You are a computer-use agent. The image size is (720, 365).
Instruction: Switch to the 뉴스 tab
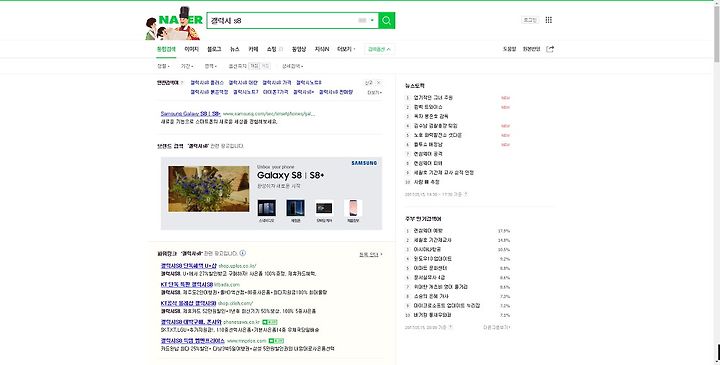pyautogui.click(x=235, y=49)
